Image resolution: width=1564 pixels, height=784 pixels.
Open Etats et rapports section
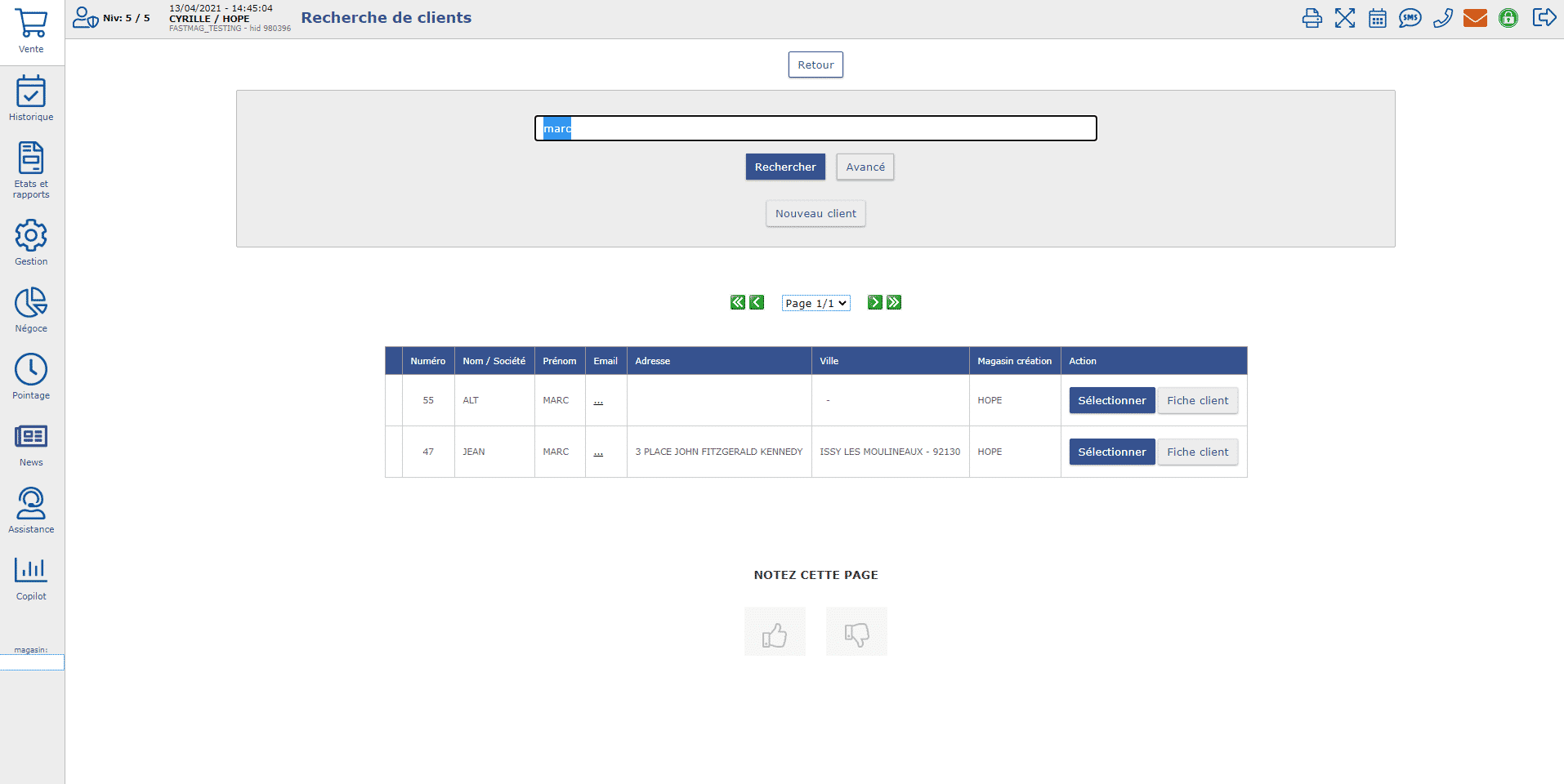point(31,159)
